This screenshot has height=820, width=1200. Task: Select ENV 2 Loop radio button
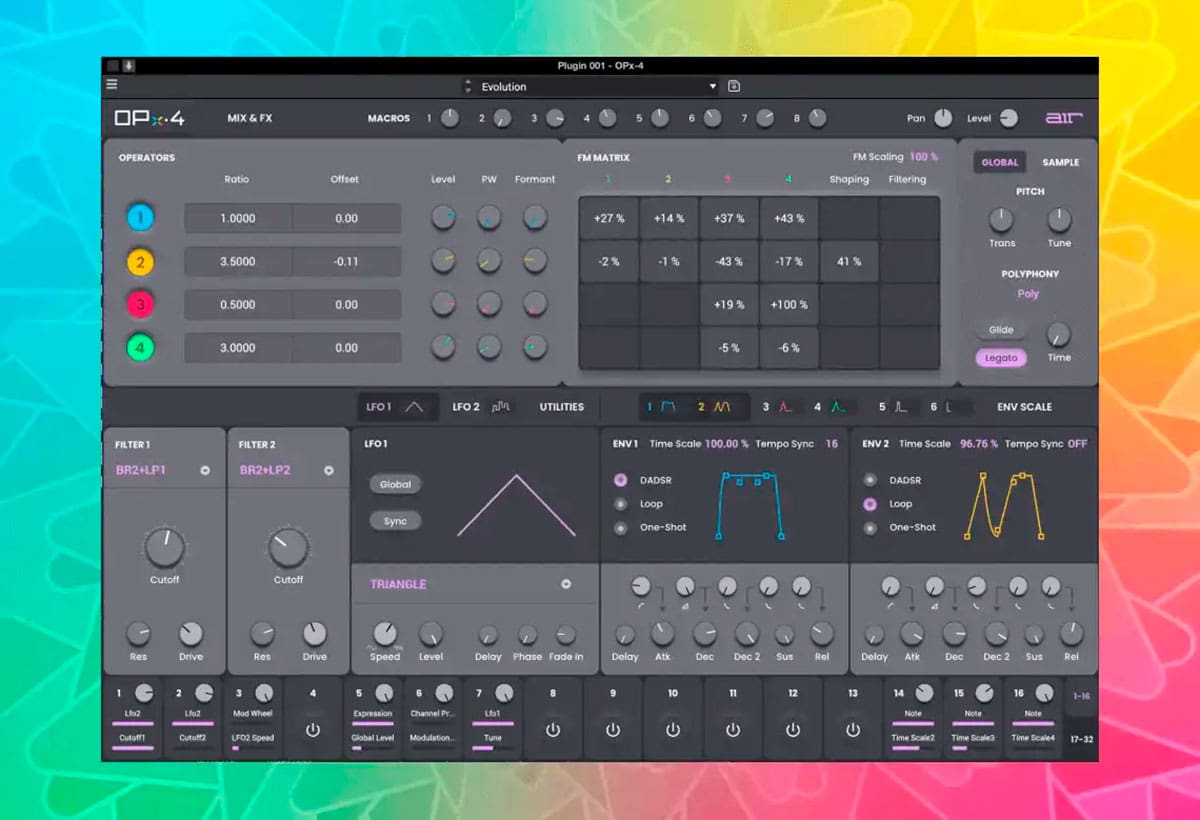870,504
